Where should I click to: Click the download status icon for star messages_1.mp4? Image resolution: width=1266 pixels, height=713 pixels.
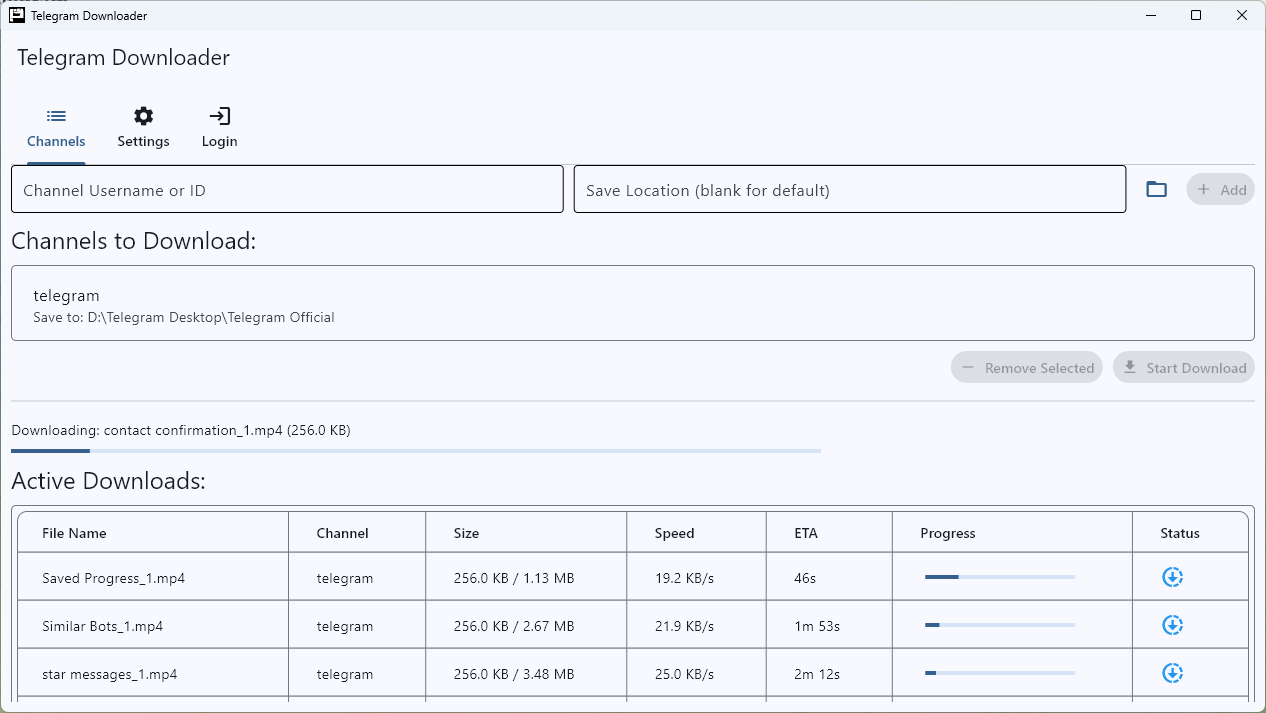[1172, 673]
